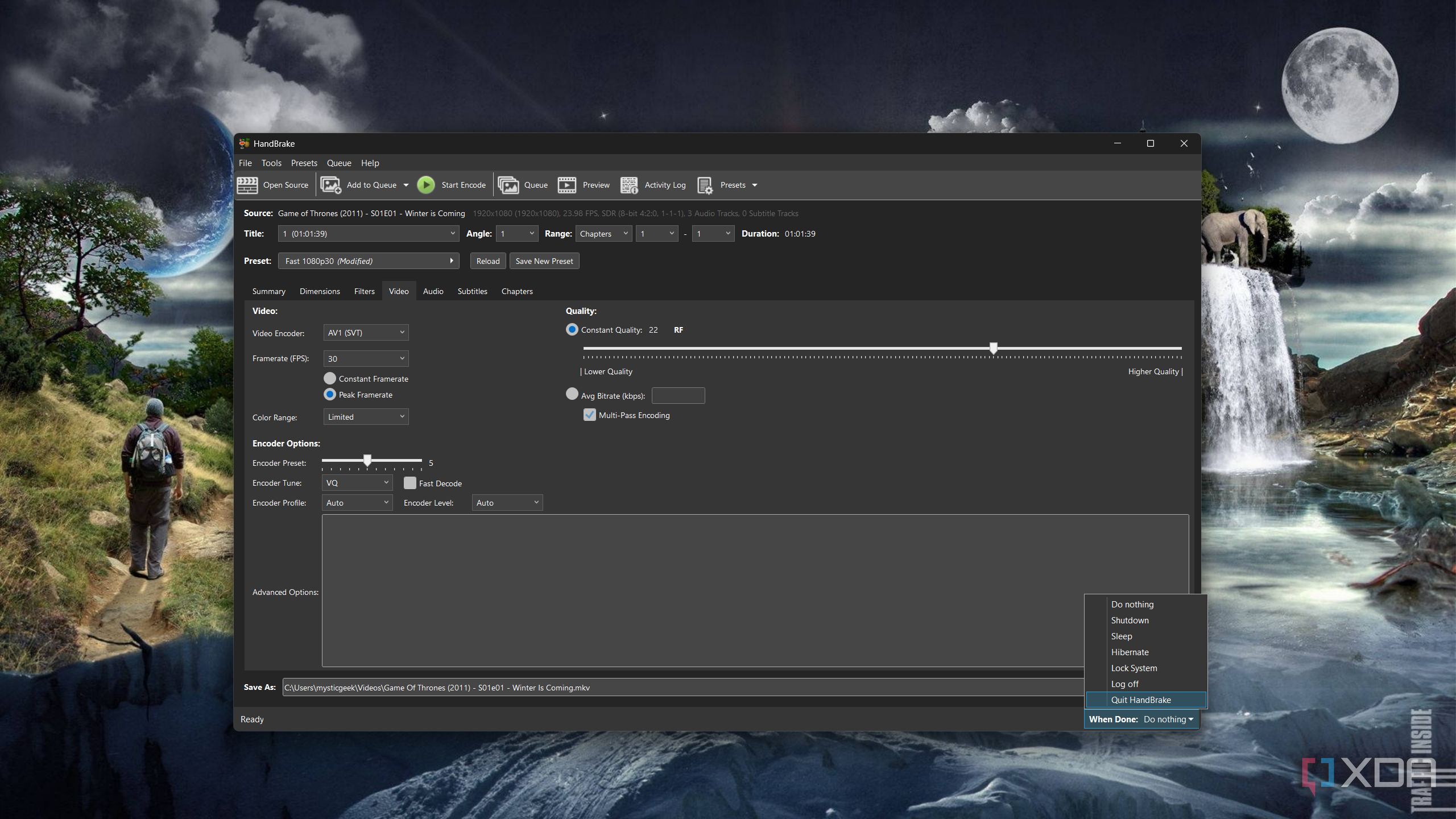
Task: Open the starting chapter dropdown
Action: pyautogui.click(x=657, y=233)
